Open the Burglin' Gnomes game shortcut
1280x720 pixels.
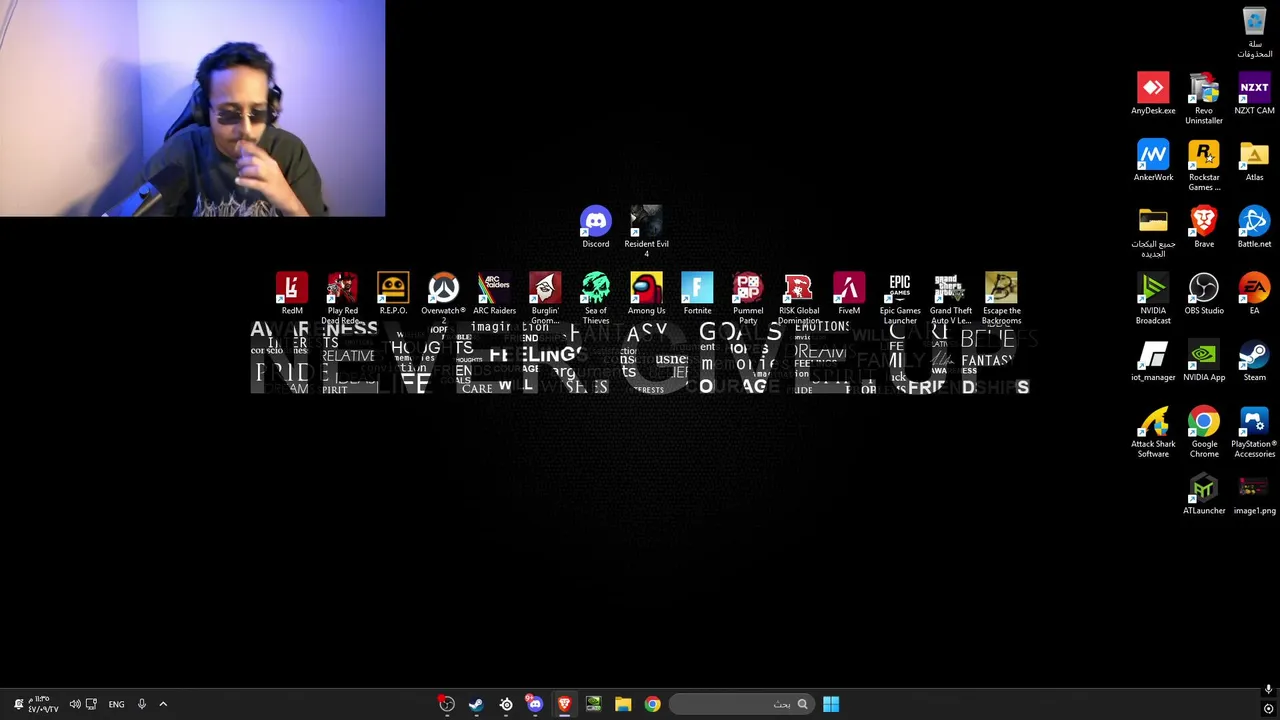(x=545, y=298)
